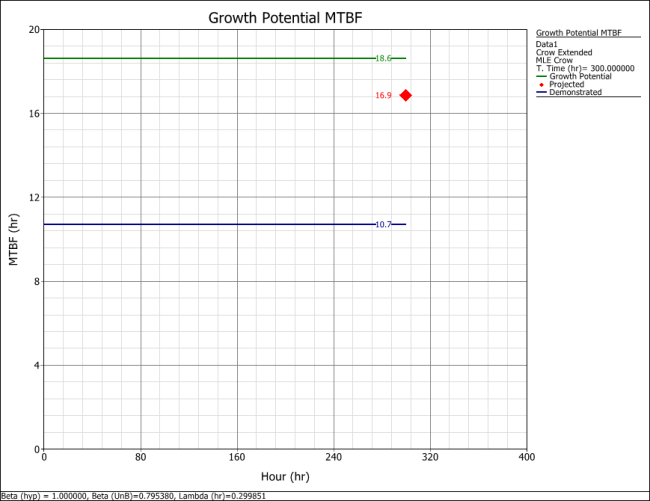The width and height of the screenshot is (650, 501).
Task: Select the green Growth Potential line in the plot
Action: (x=200, y=58)
